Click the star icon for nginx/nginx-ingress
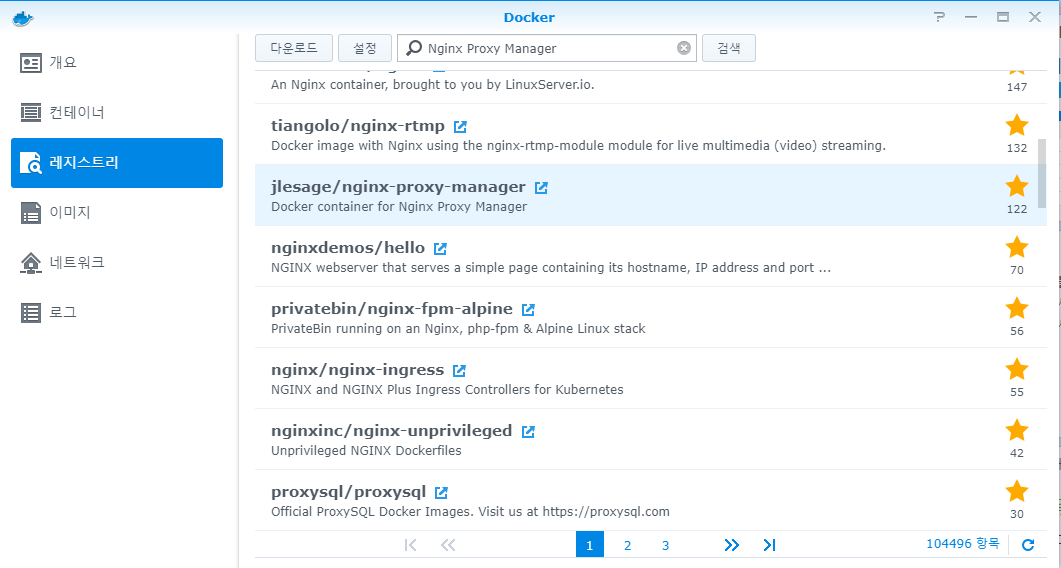 click(1016, 369)
